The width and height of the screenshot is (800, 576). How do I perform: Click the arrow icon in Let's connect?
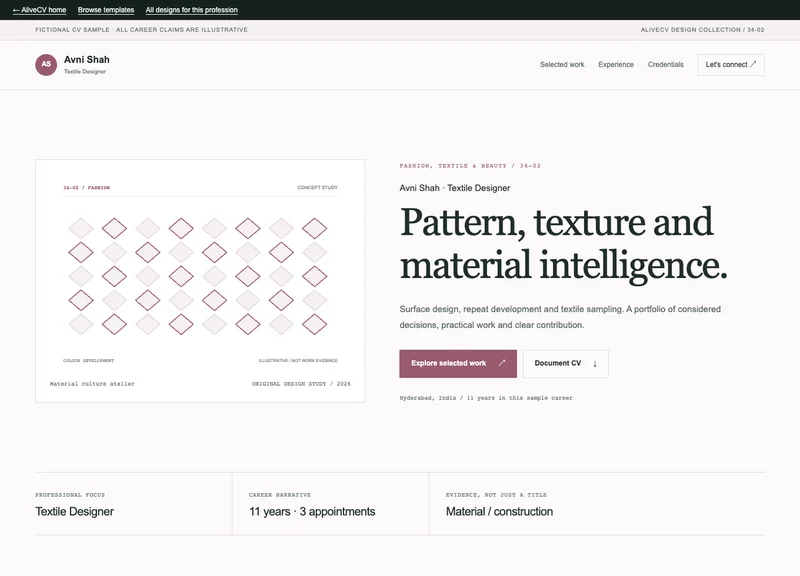pos(753,64)
